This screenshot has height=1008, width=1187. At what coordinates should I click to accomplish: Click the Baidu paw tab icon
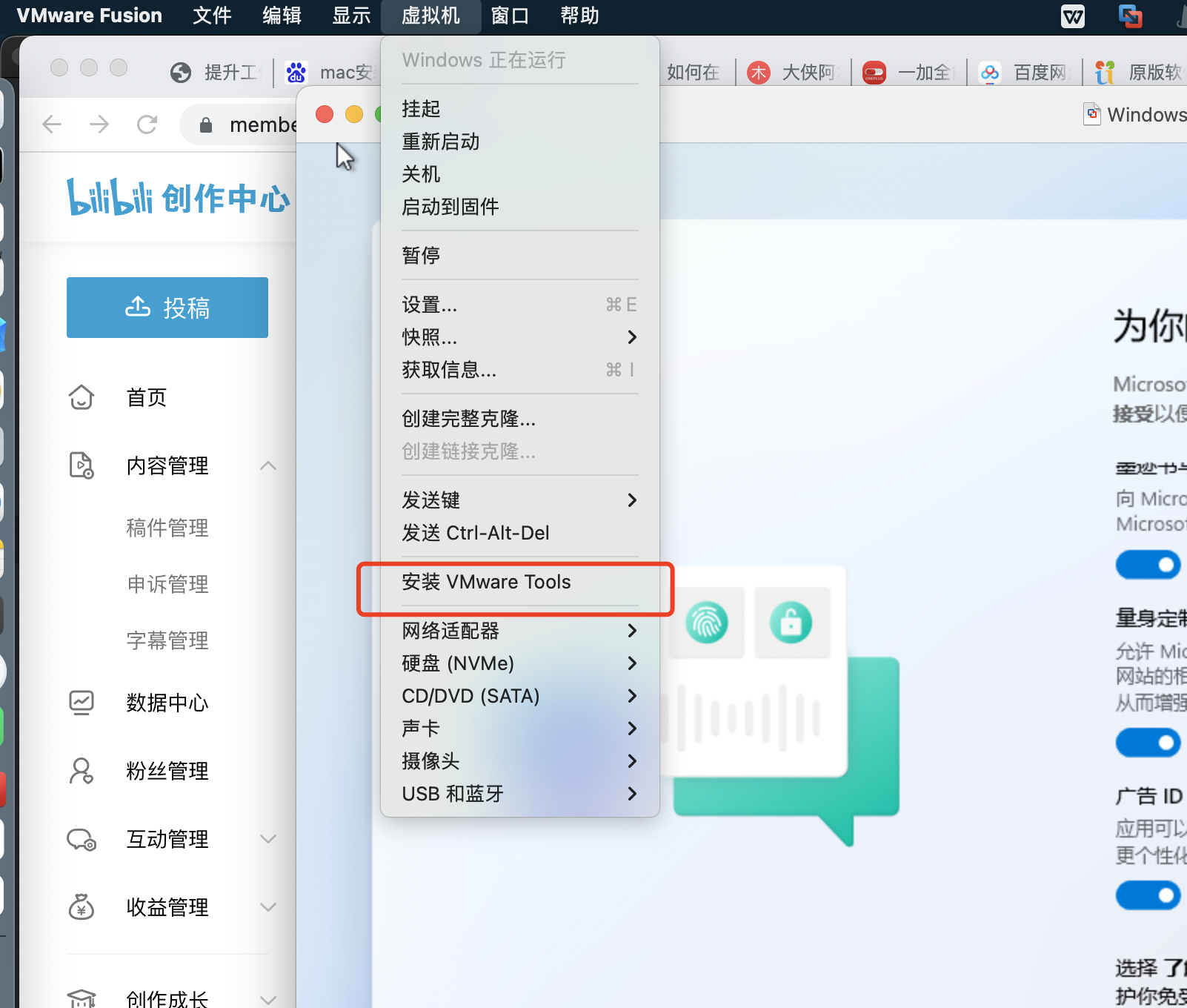coord(296,73)
